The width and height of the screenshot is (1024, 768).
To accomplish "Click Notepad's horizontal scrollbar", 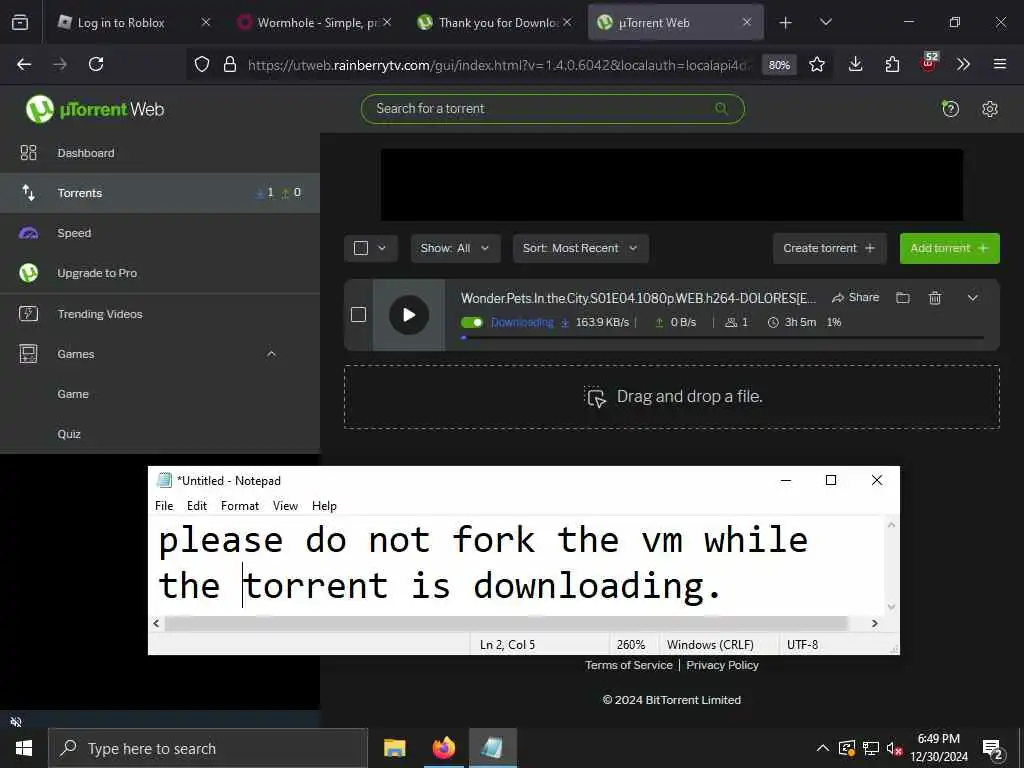I will coord(506,624).
